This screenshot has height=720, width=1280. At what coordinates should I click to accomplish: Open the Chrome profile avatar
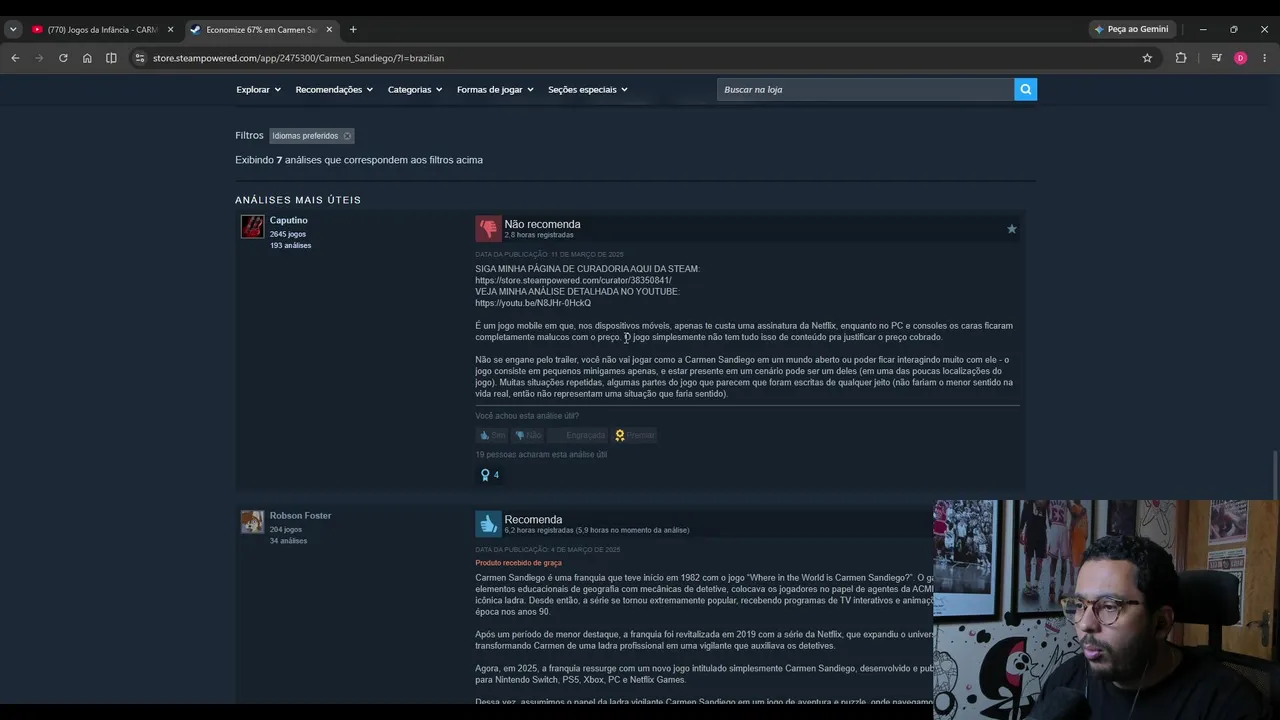(x=1240, y=58)
